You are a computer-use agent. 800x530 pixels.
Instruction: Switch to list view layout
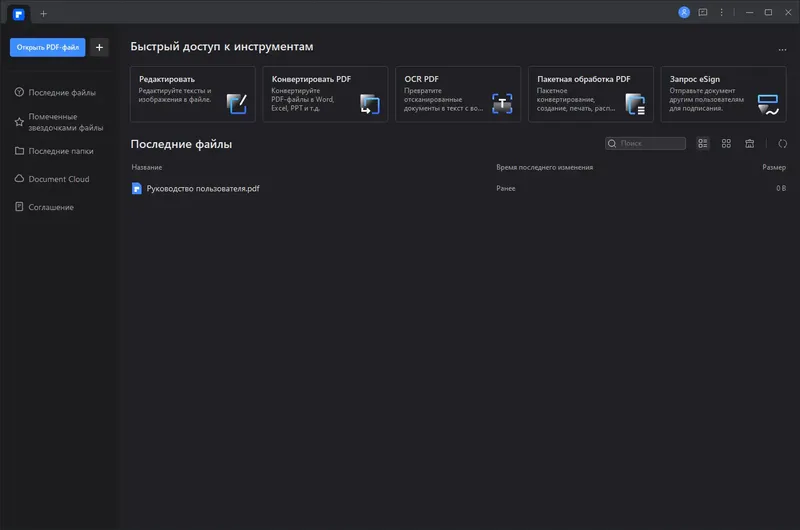[703, 143]
